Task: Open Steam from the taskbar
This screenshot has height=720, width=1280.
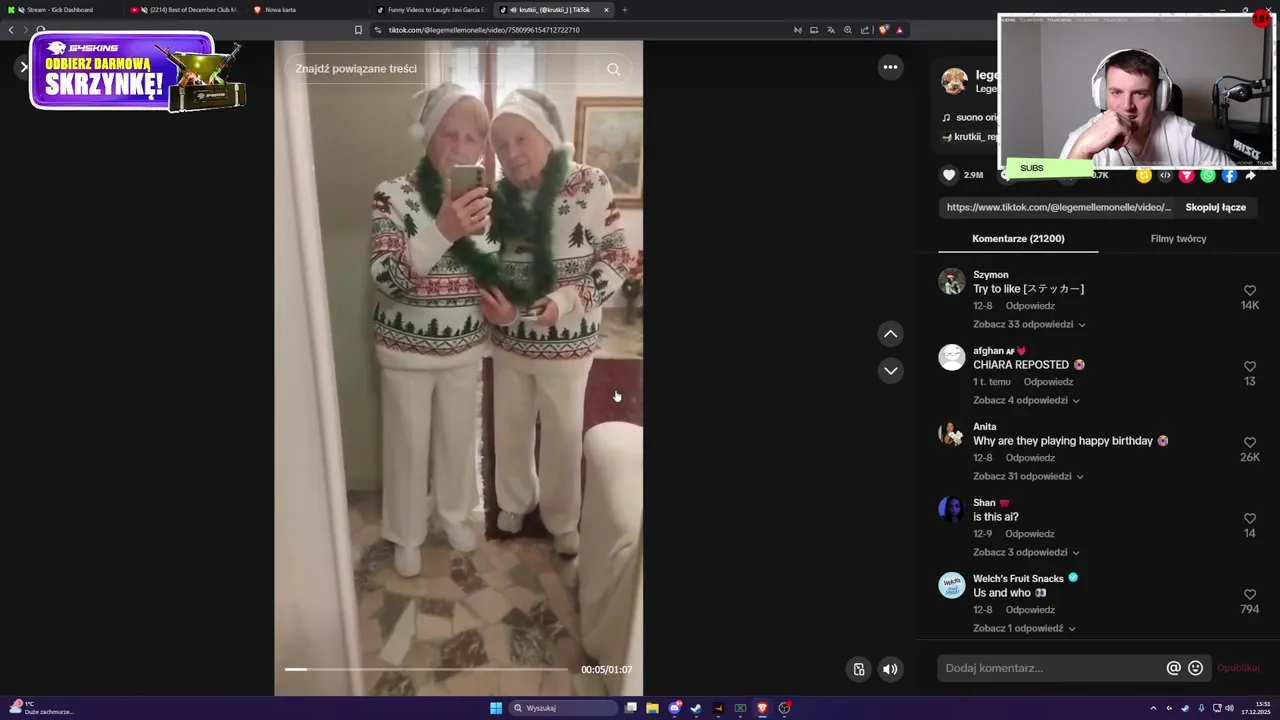Action: click(696, 708)
